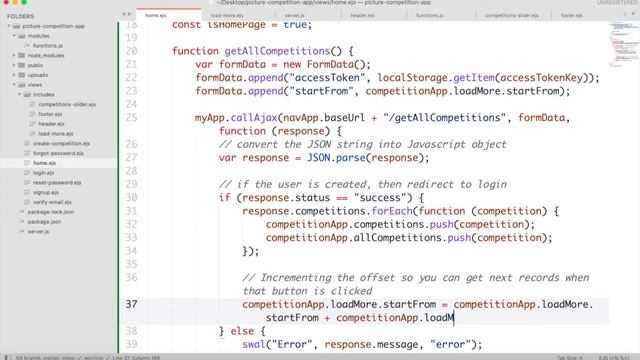Viewport: 640px width, 360px height.
Task: Open header.ejs in the sidebar
Action: (x=51, y=124)
